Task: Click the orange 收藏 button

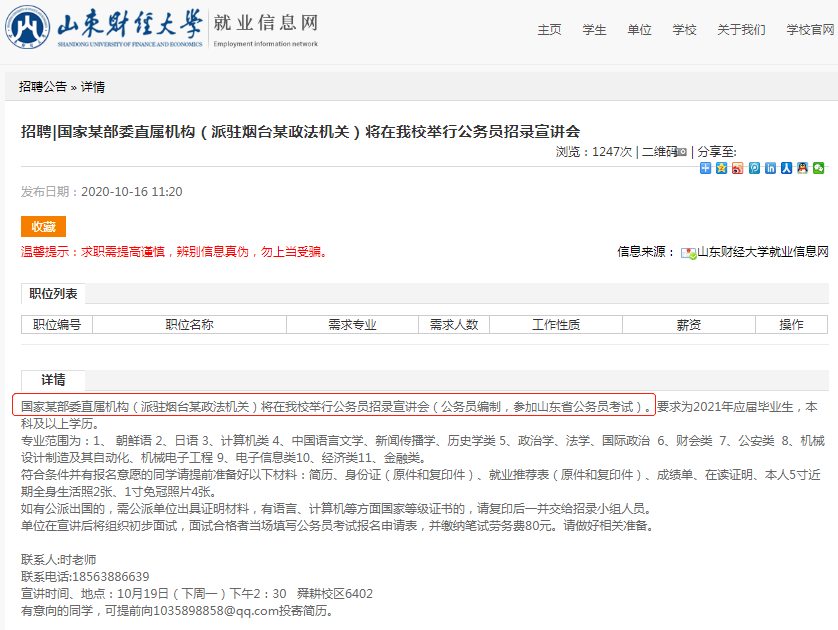Action: pyautogui.click(x=43, y=227)
